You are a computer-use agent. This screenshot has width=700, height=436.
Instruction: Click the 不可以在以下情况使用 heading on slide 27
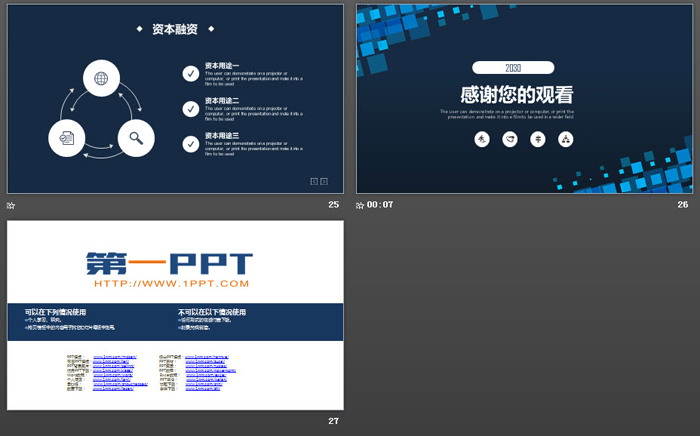(x=212, y=312)
